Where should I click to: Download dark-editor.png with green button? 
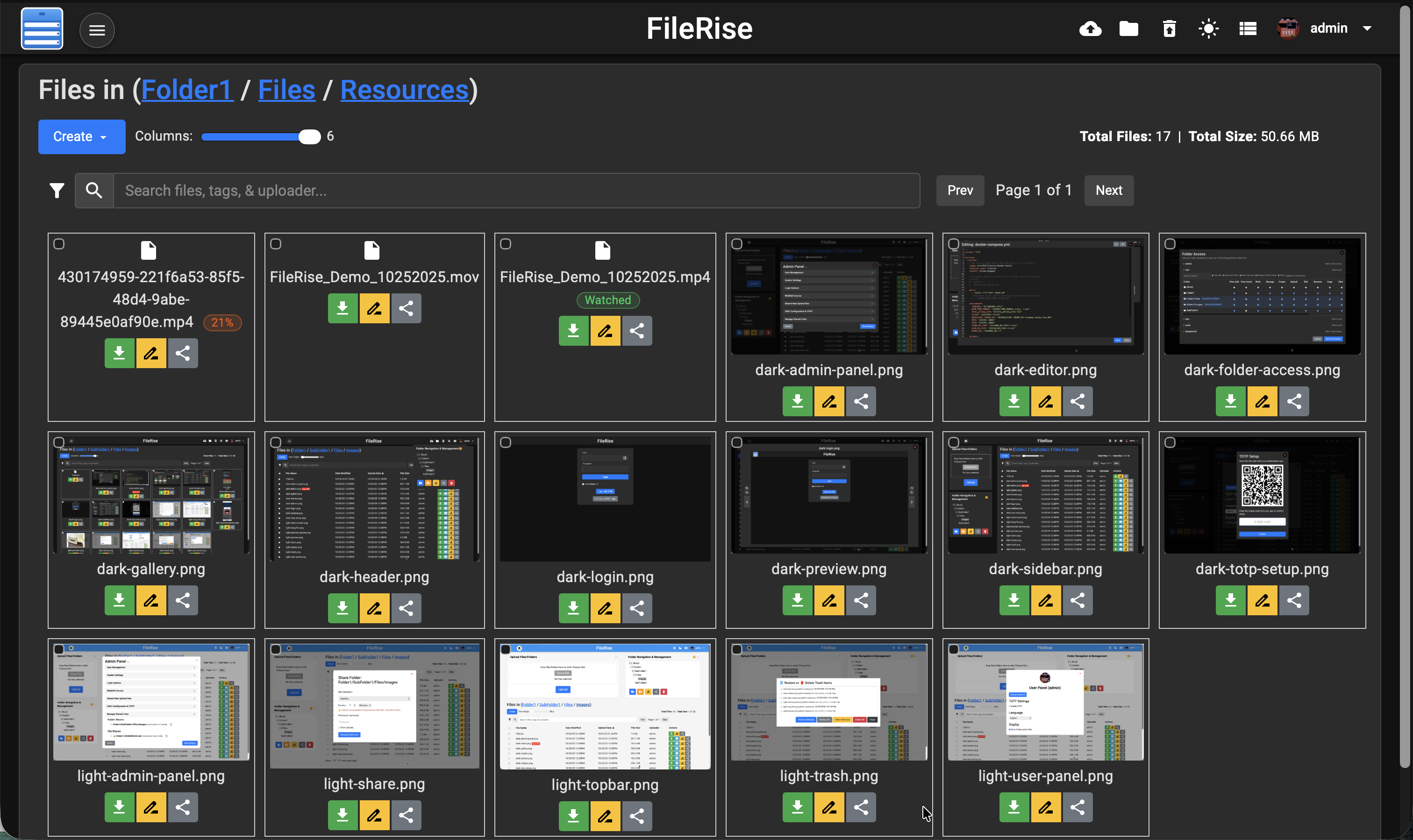click(x=1014, y=401)
